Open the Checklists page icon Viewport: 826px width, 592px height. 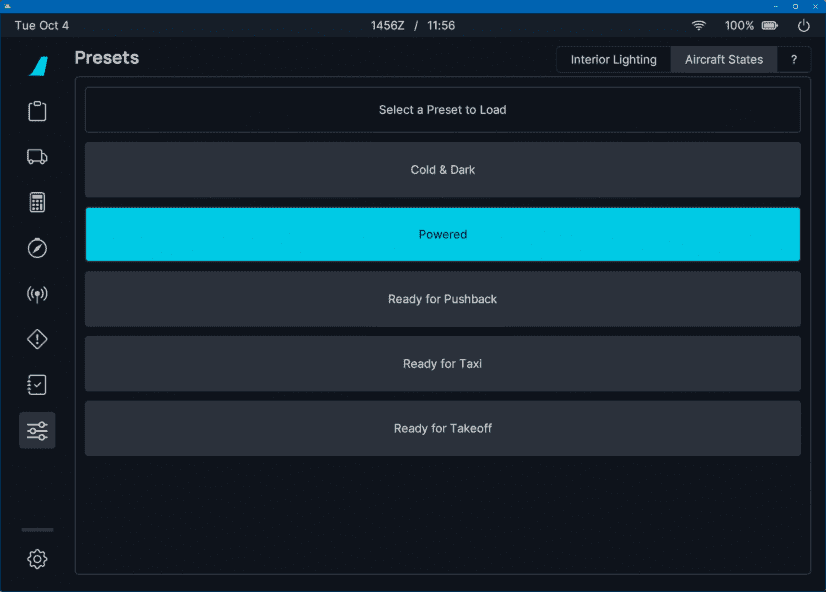37,385
